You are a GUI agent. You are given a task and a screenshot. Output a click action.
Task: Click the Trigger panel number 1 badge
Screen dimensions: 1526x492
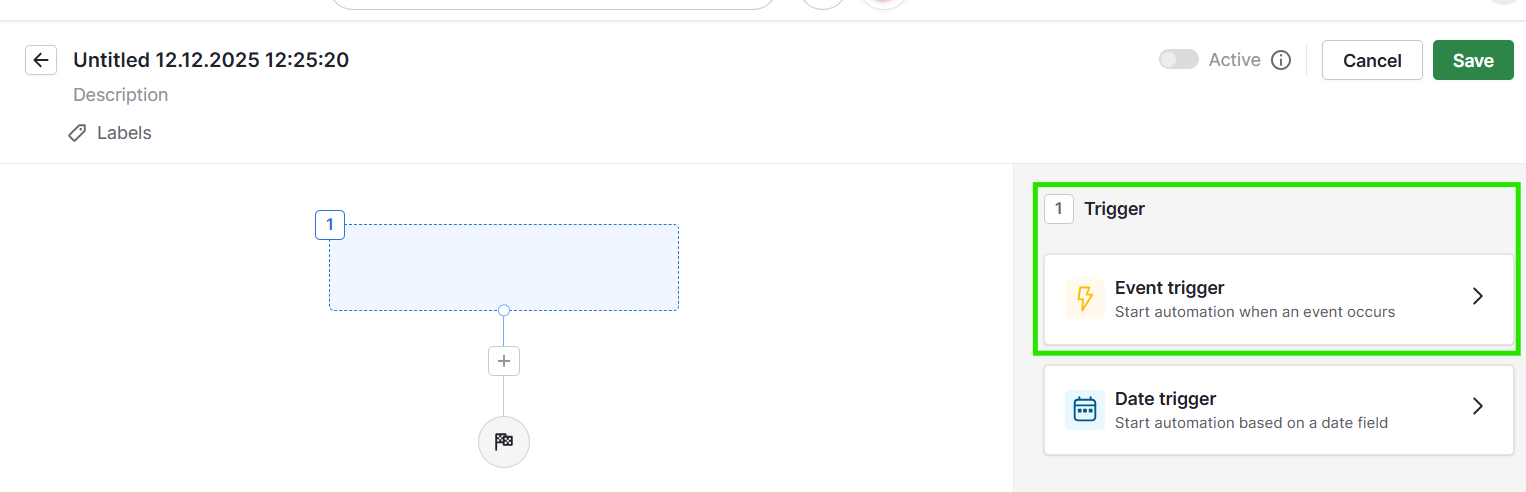(1059, 209)
